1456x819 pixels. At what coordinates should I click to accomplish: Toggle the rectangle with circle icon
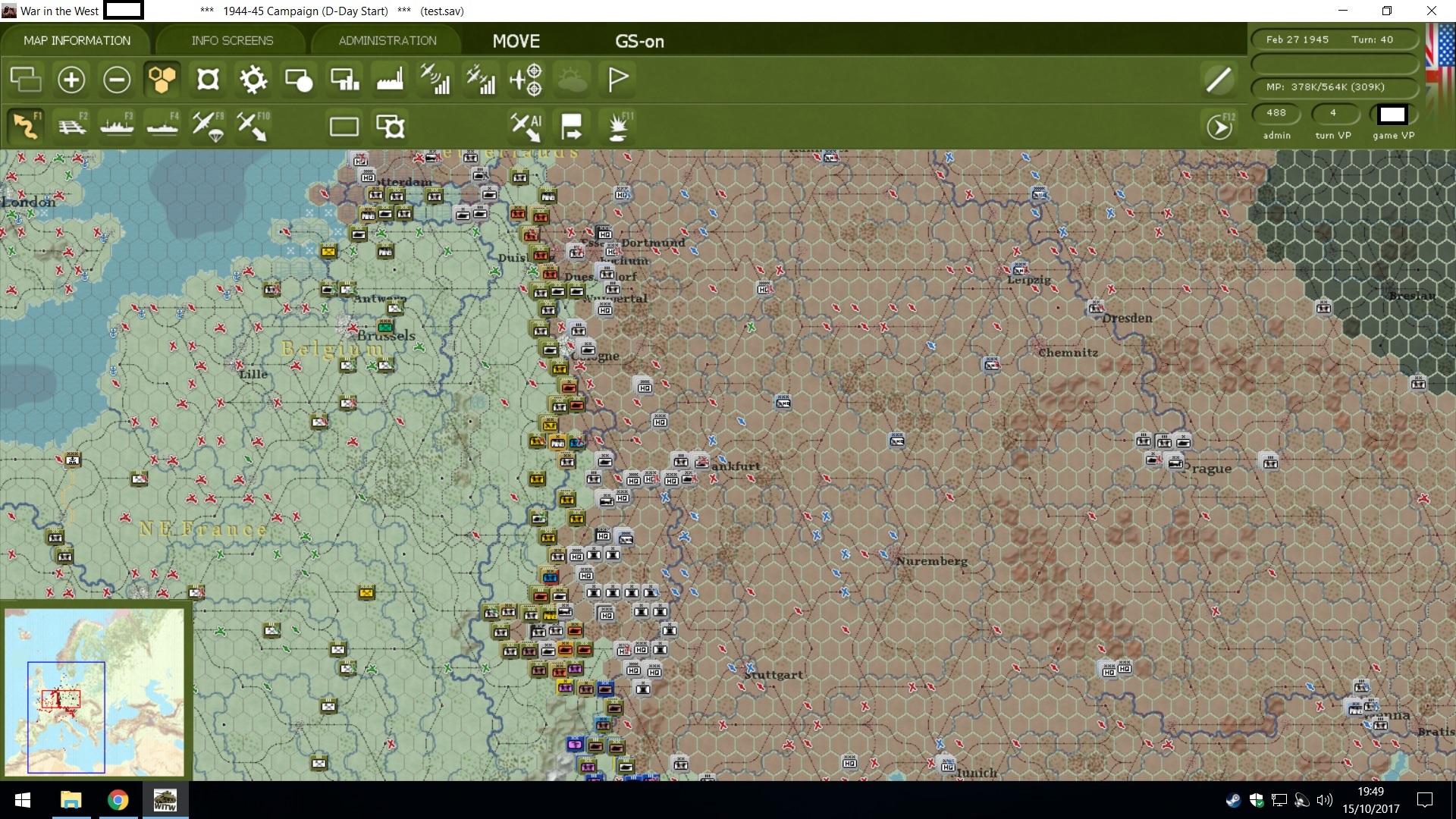point(299,80)
